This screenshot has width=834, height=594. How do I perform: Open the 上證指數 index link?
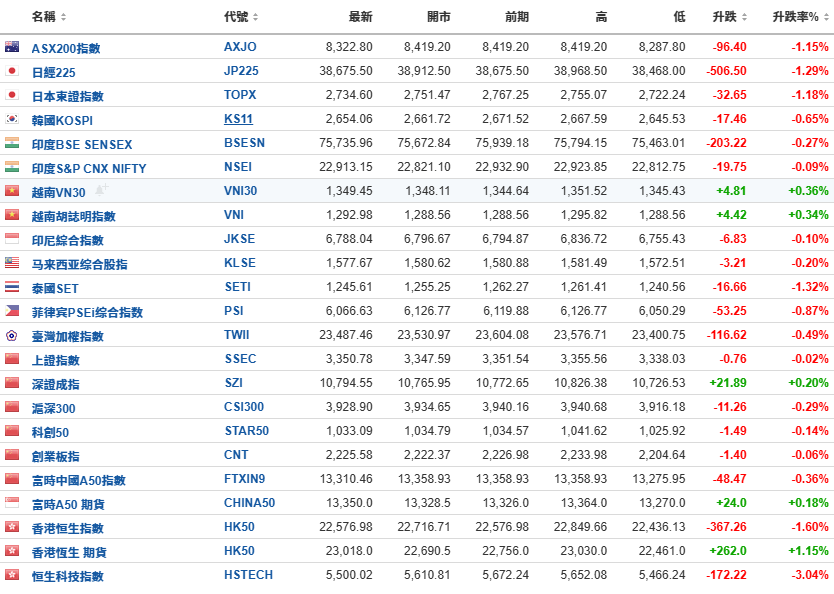coord(55,360)
